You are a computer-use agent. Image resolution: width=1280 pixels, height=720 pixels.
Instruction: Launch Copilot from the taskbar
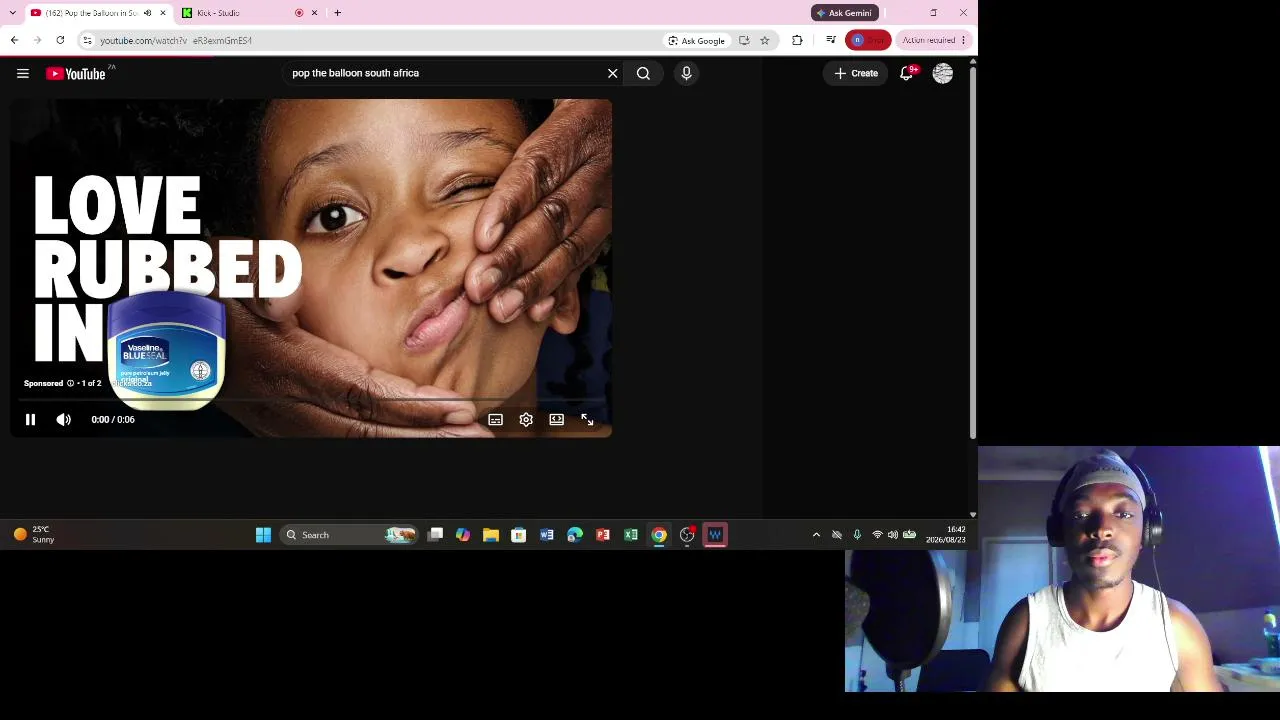pos(463,535)
